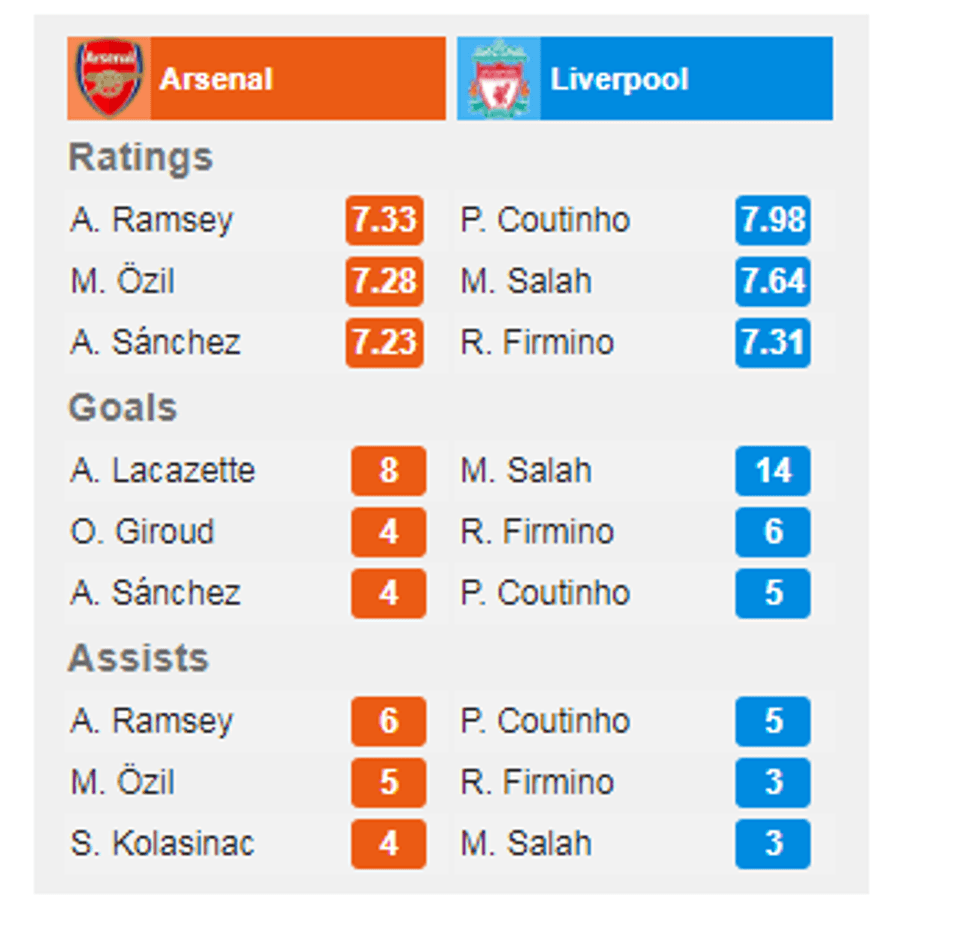Click R. Firmino in the Assists section

(537, 782)
